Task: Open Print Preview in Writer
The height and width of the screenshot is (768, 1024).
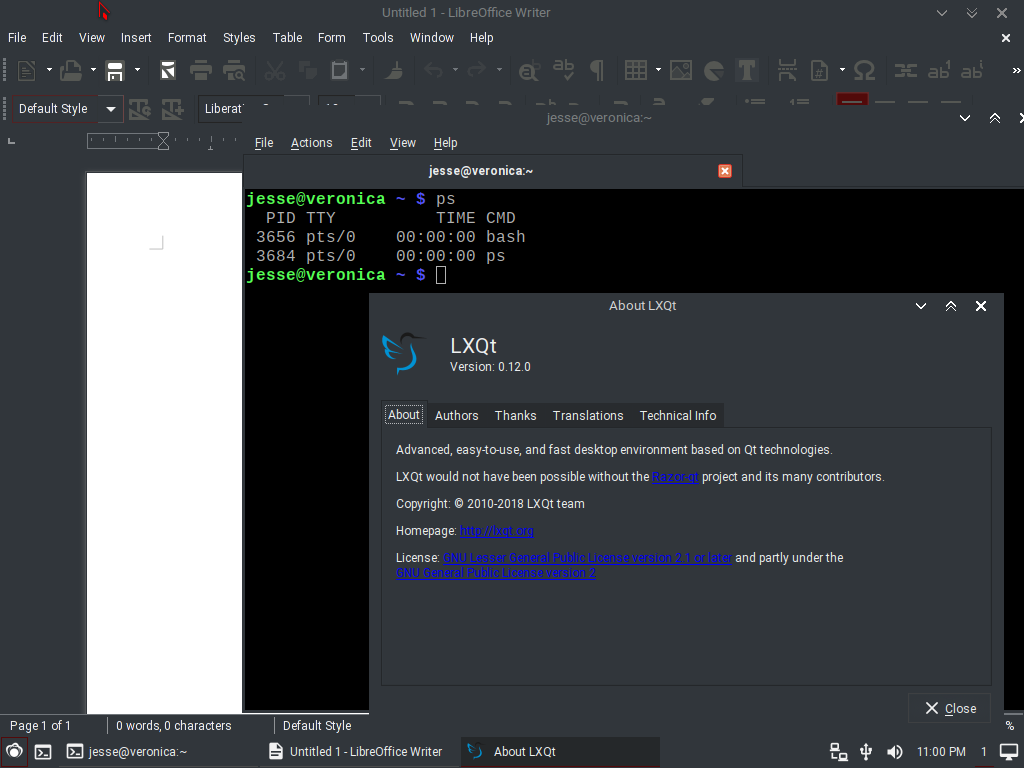Action: pos(234,70)
